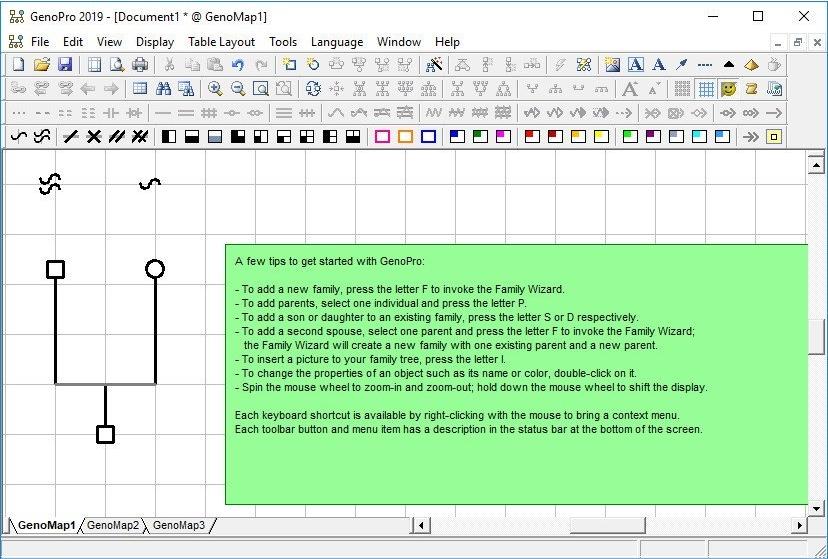The image size is (828, 559).
Task: Open the Tools menu
Action: [283, 42]
